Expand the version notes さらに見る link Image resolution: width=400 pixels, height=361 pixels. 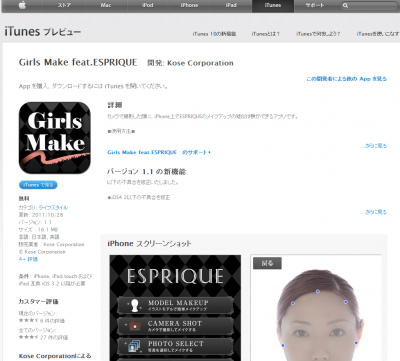point(374,212)
